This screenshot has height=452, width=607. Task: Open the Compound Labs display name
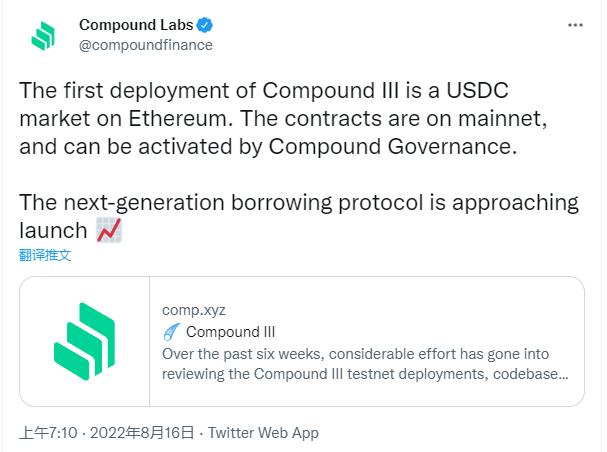click(135, 25)
